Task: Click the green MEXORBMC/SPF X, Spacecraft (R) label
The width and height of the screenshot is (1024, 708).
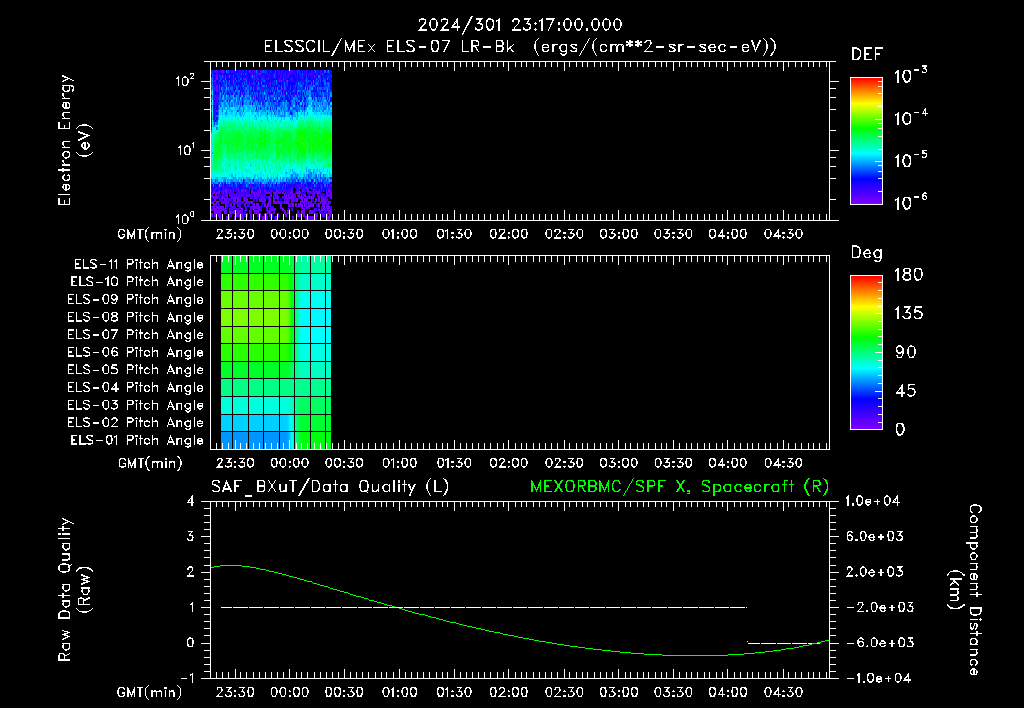Action: [679, 487]
